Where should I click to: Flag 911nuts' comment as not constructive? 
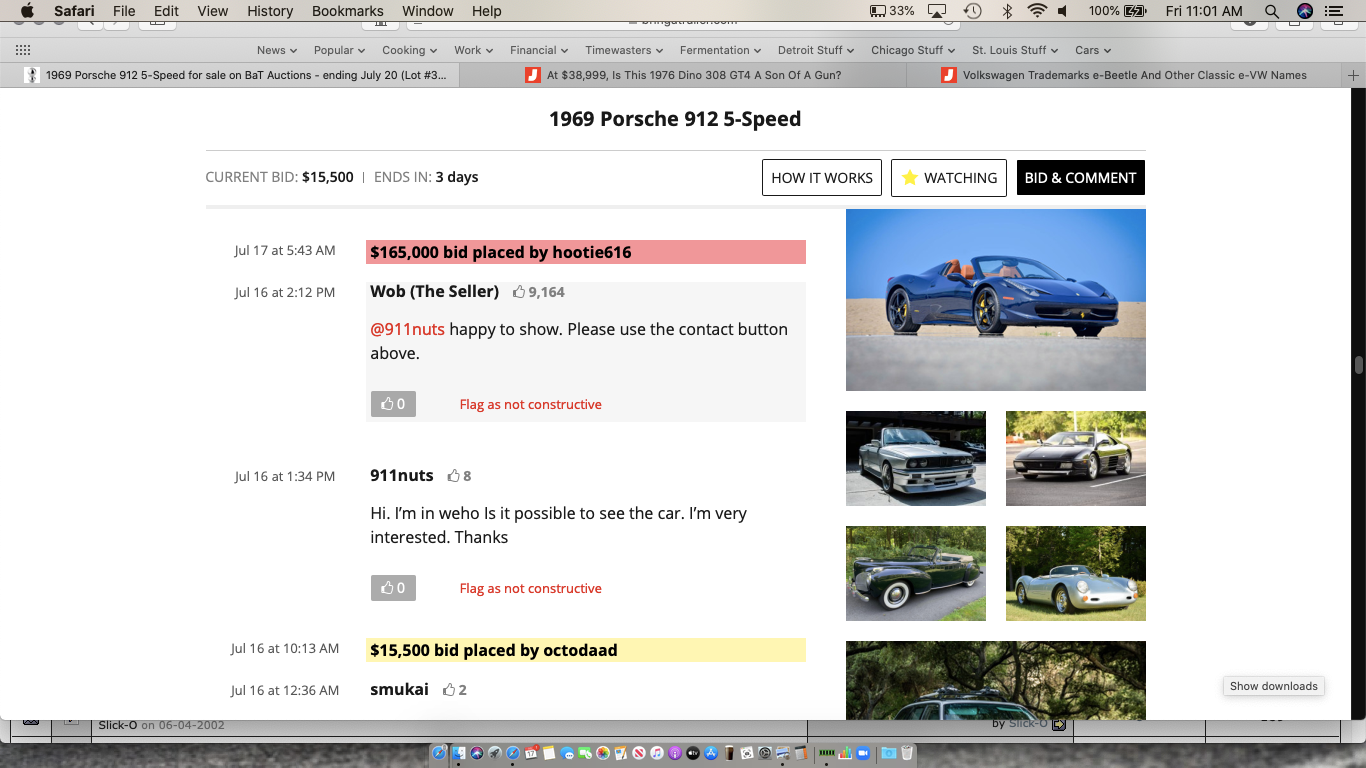530,588
